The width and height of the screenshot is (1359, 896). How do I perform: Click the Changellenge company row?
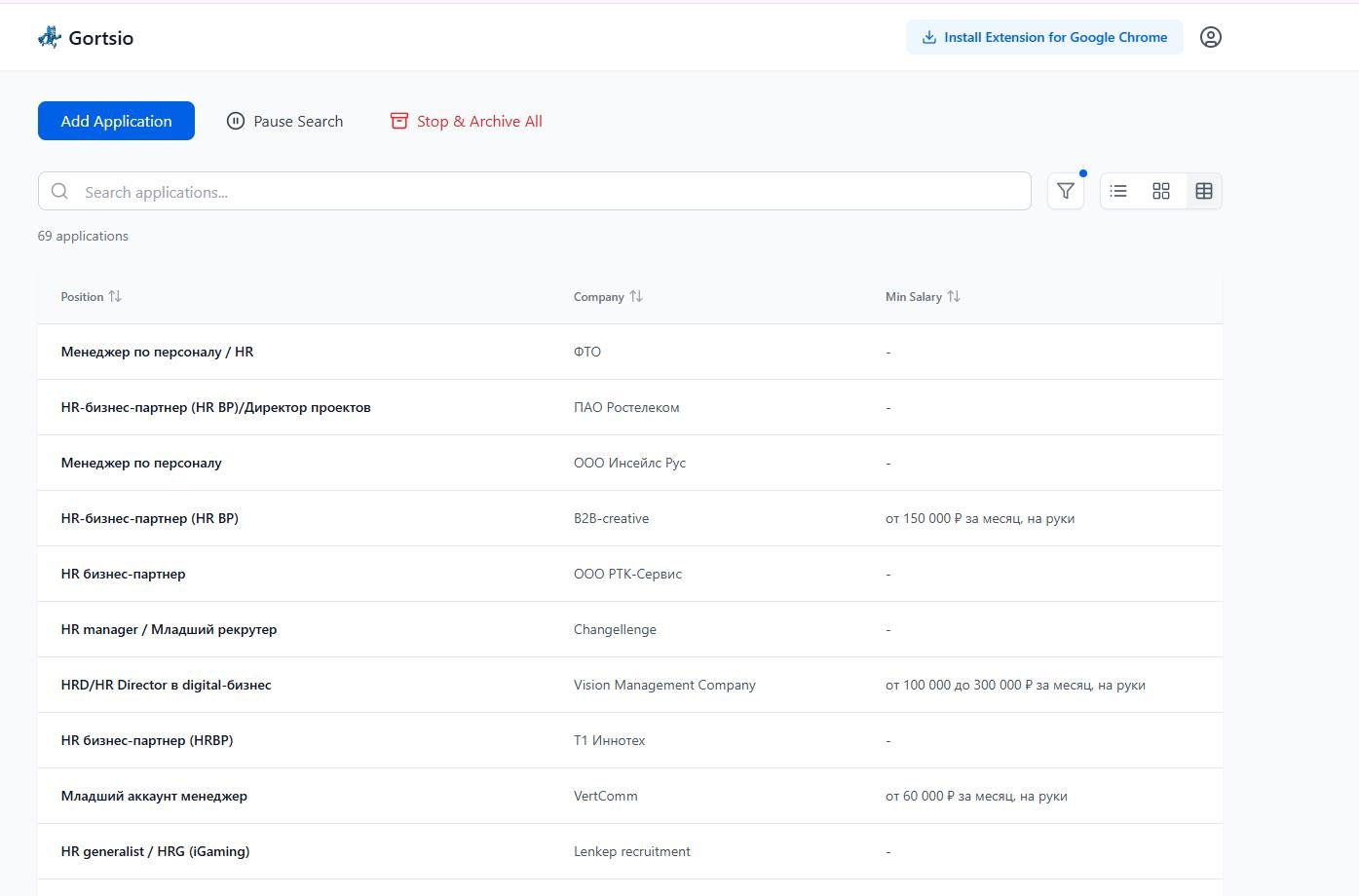point(615,629)
